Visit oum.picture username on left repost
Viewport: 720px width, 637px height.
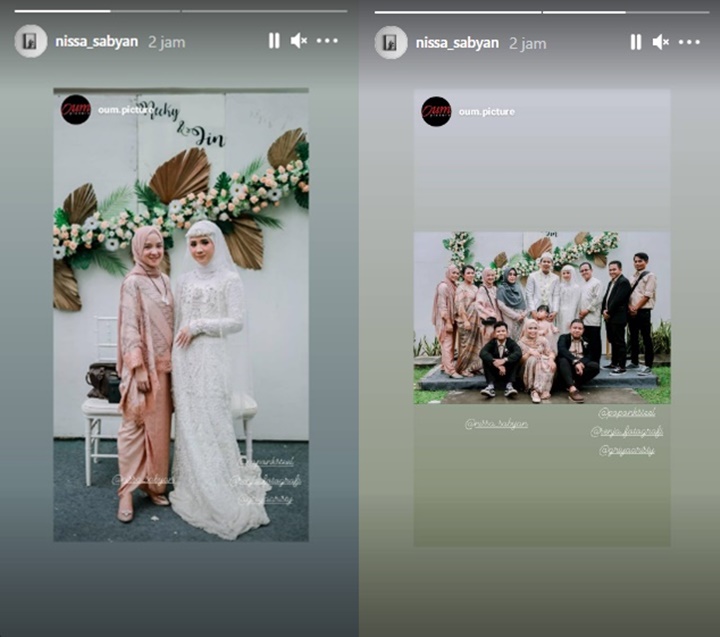[x=125, y=110]
